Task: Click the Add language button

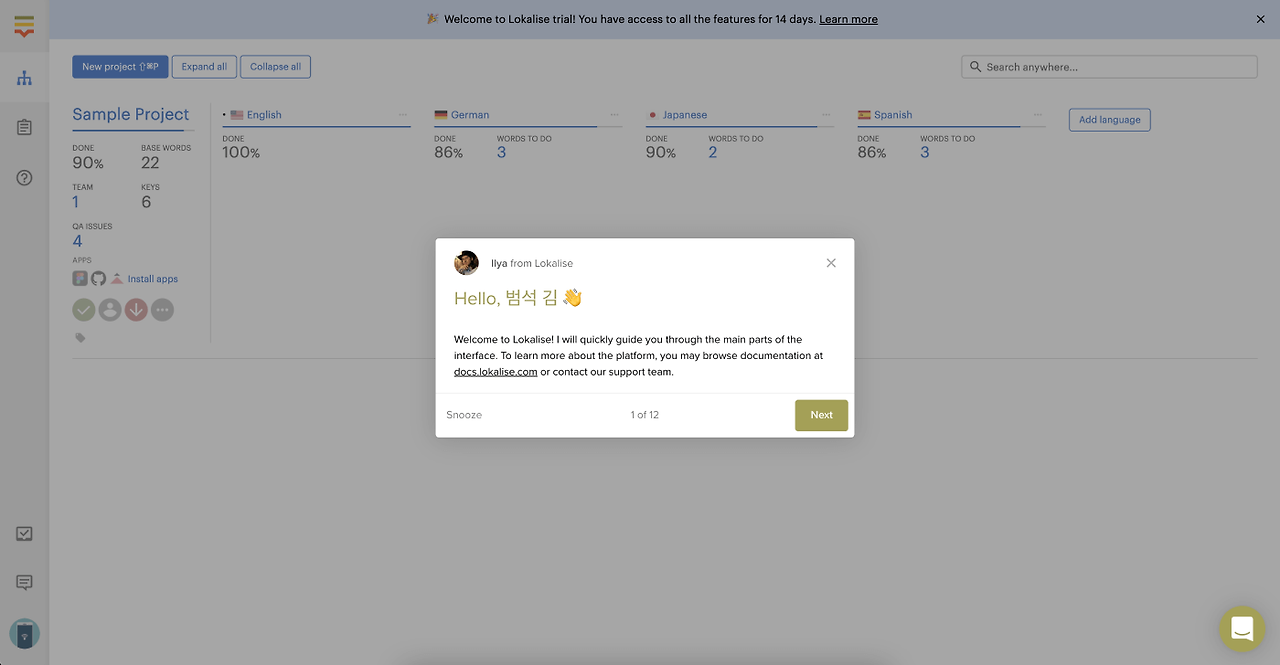Action: 1109,119
